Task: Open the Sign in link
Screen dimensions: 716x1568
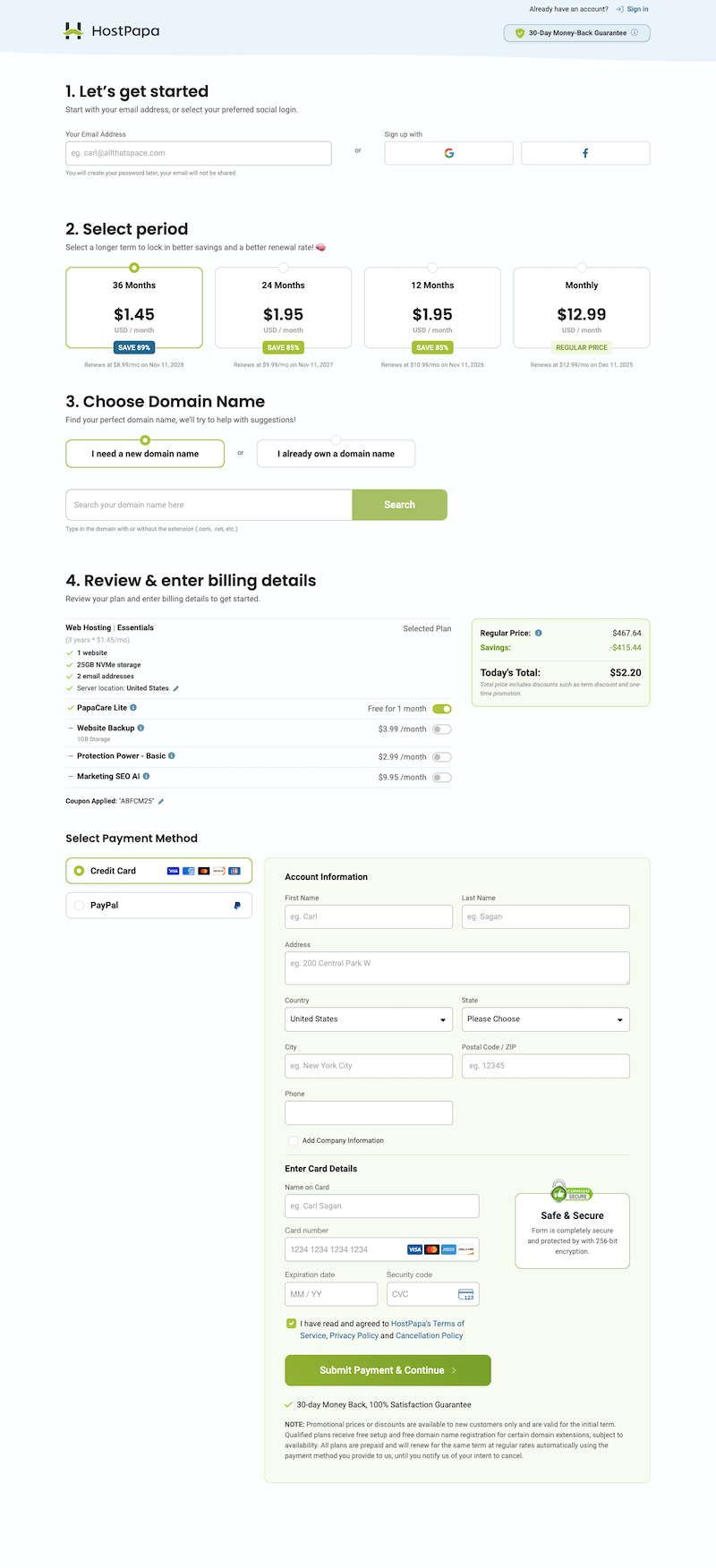Action: (637, 9)
